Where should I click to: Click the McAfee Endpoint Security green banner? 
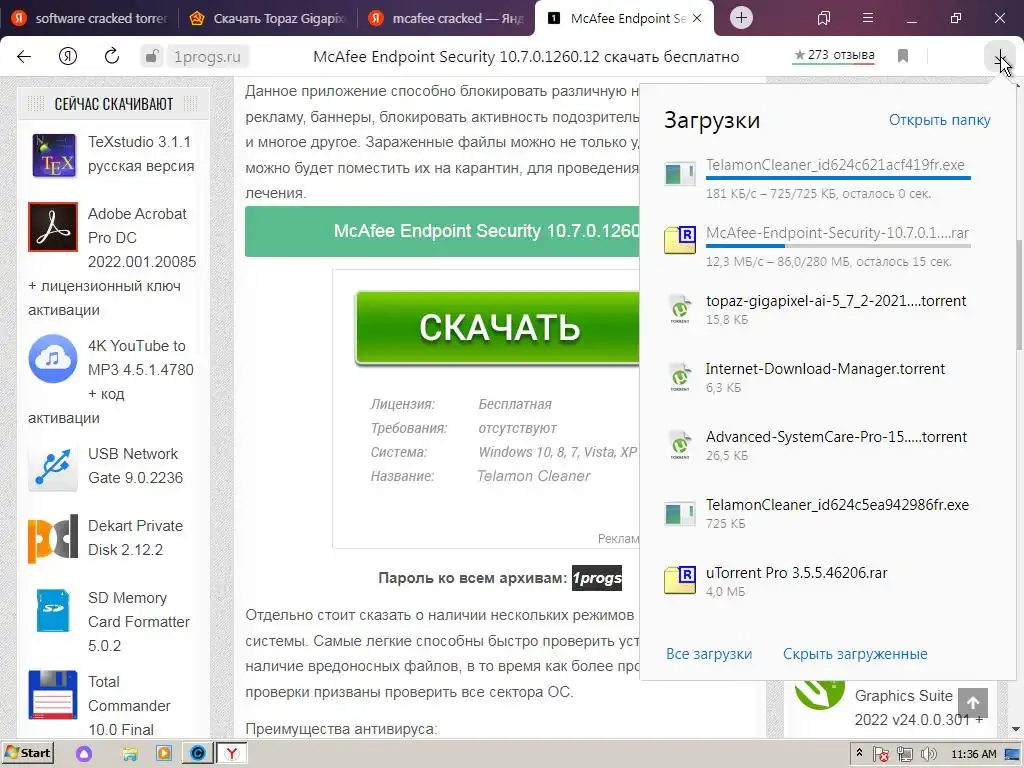pos(442,231)
